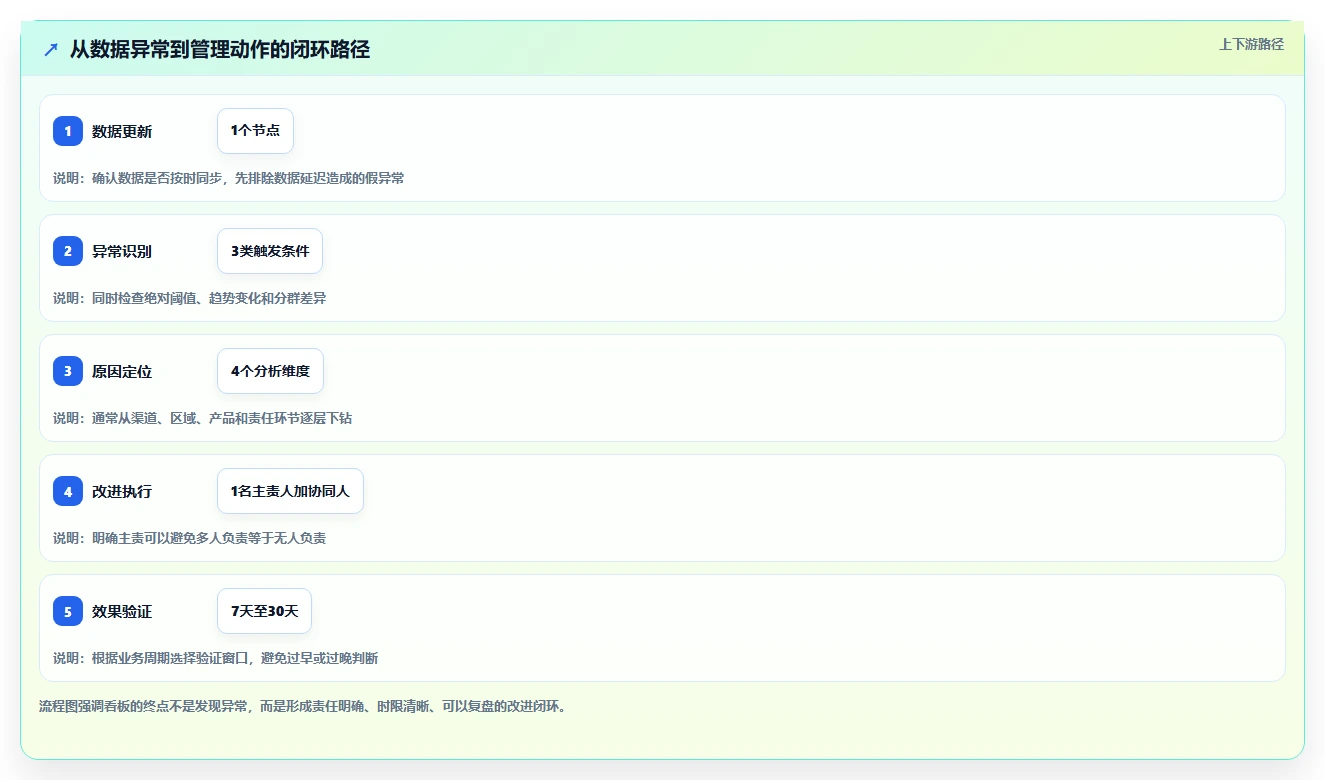Select the 数据更新 step name
Image resolution: width=1325 pixels, height=780 pixels.
pos(122,131)
